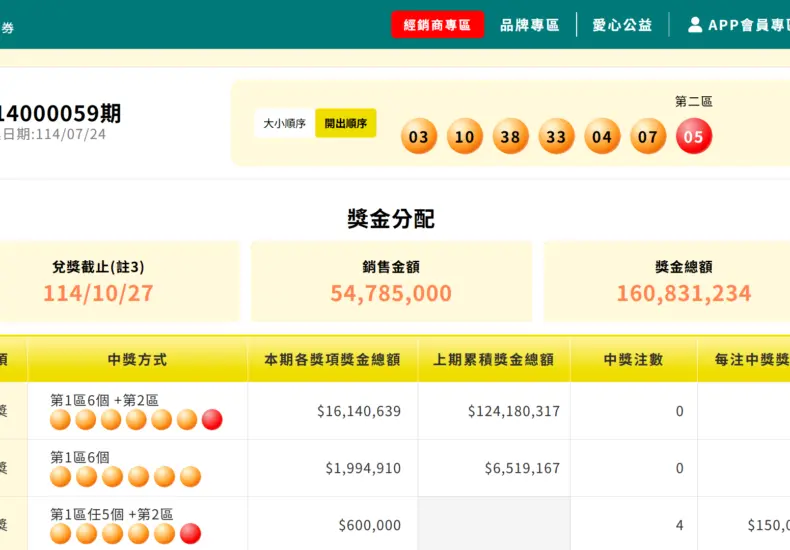The width and height of the screenshot is (790, 550).
Task: Open the 品牌專區 menu item
Action: tap(530, 25)
